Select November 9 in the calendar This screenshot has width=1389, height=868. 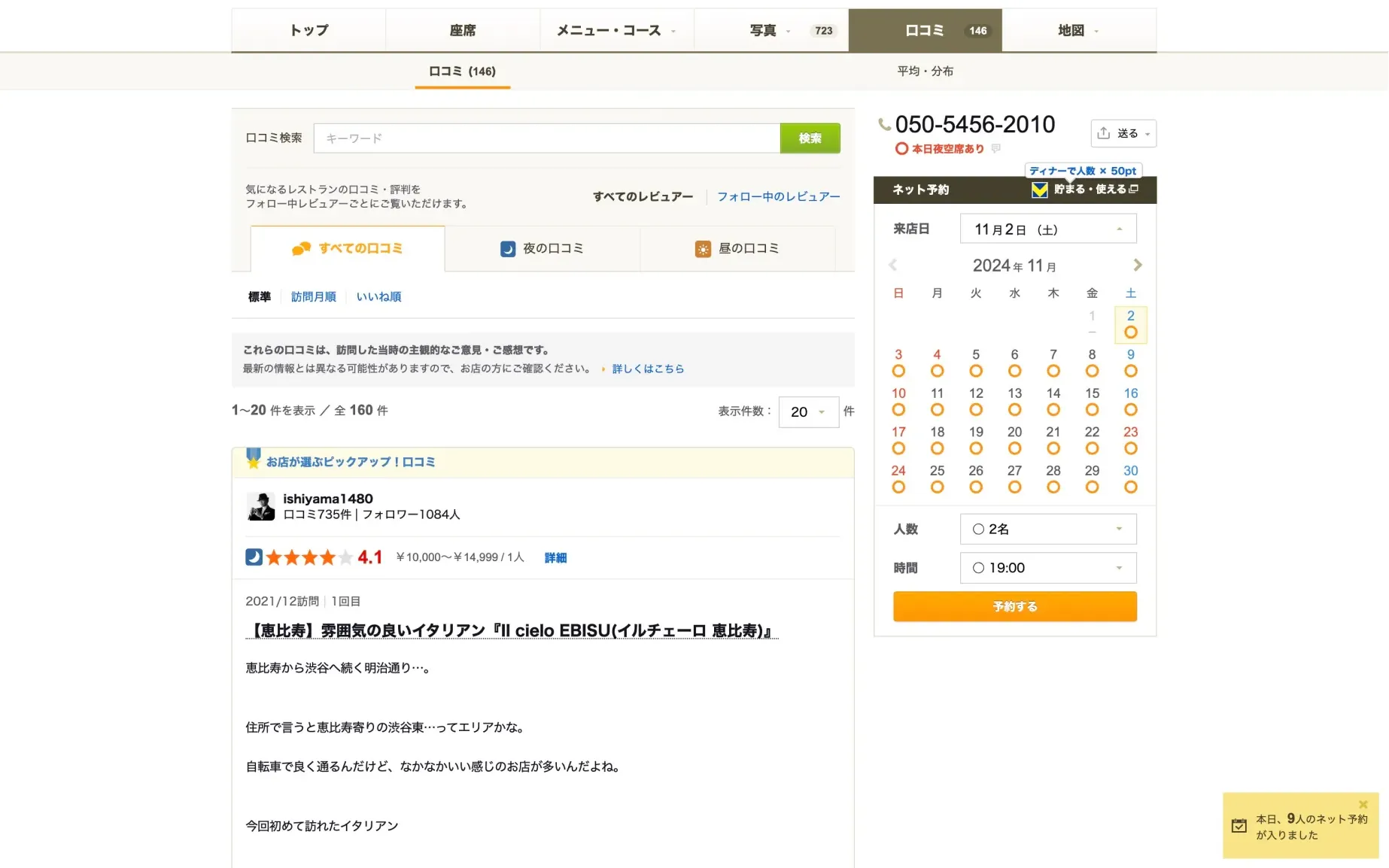tap(1130, 355)
